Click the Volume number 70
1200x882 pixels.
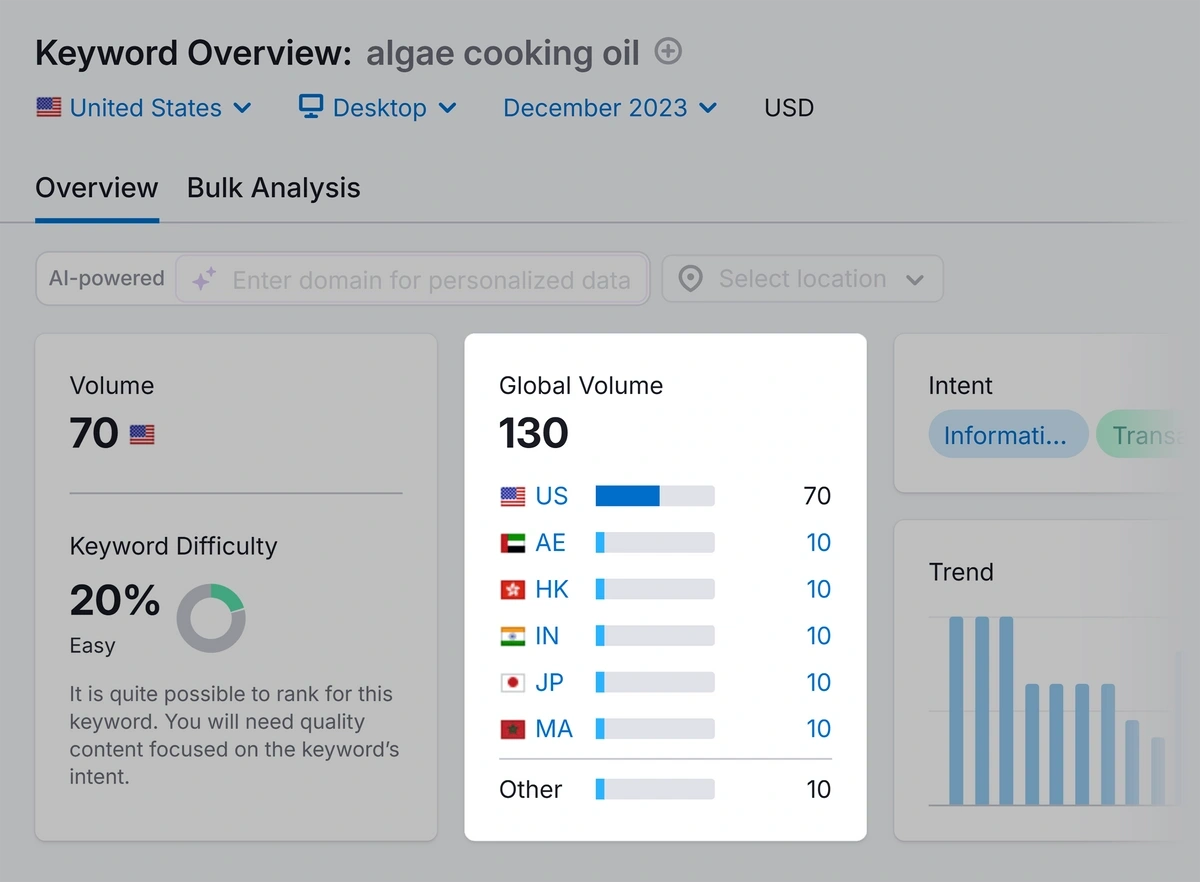pyautogui.click(x=95, y=434)
